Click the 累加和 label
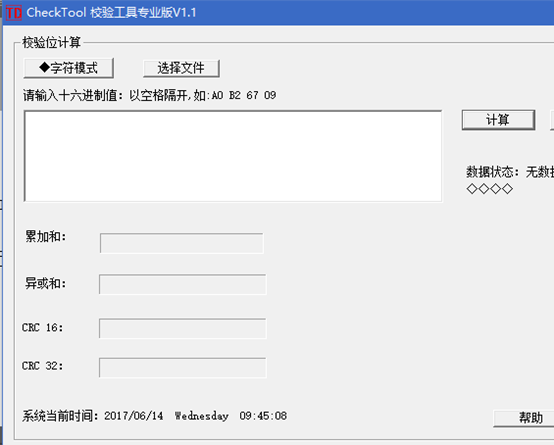The height and width of the screenshot is (445, 554). pyautogui.click(x=45, y=236)
